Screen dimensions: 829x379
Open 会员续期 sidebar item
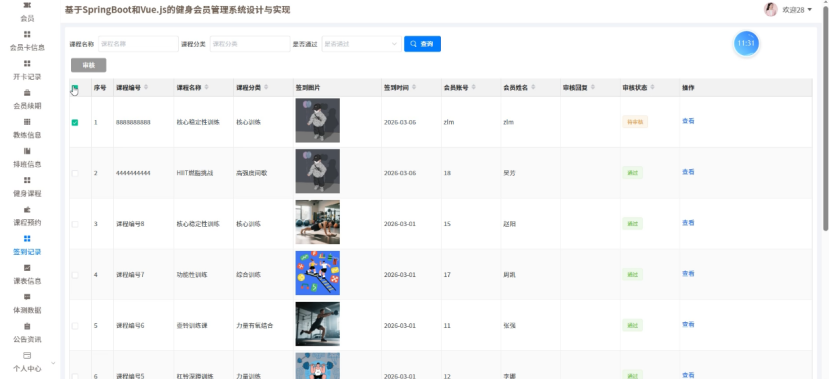point(27,99)
